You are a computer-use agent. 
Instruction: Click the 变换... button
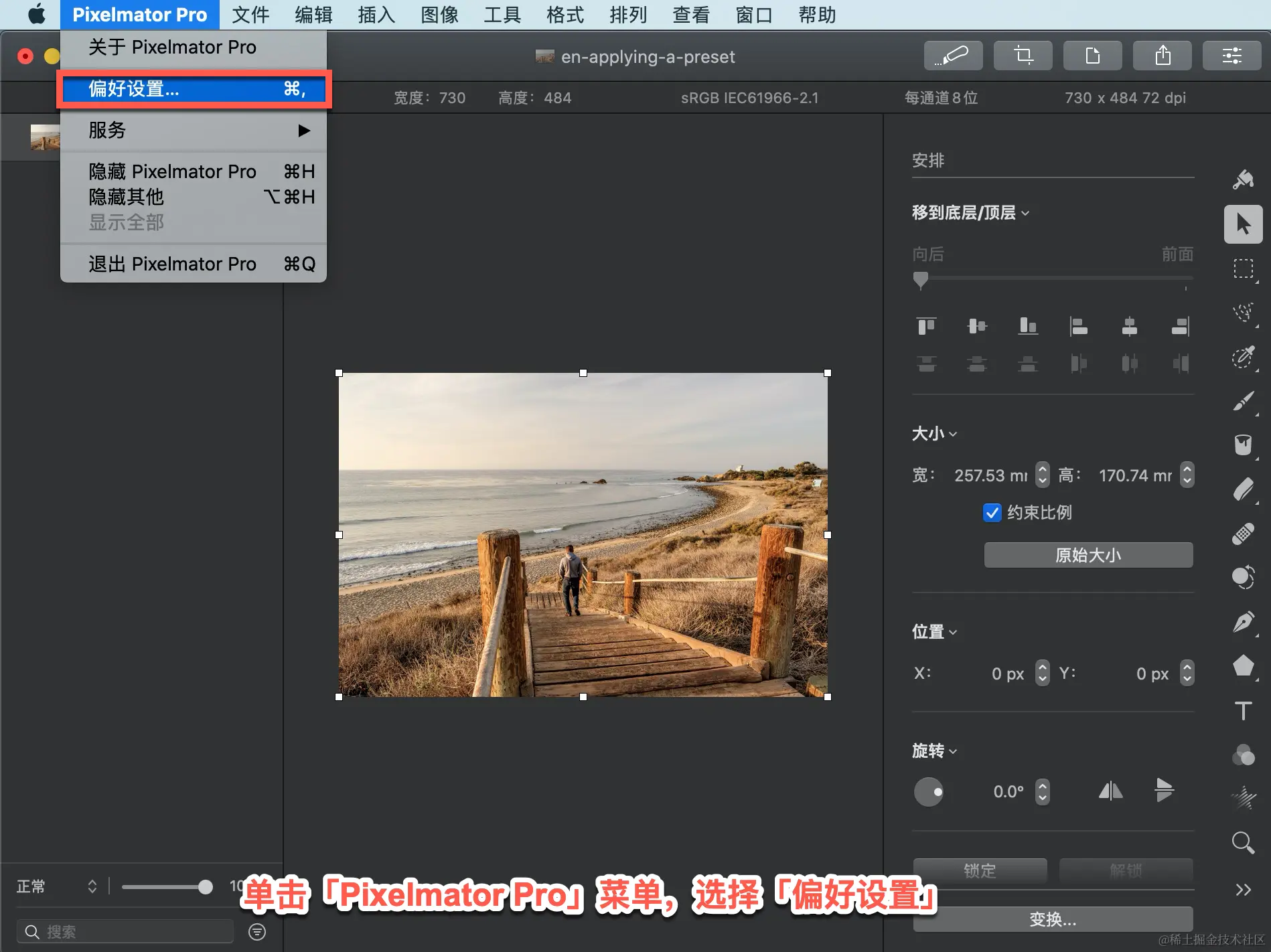(x=1053, y=919)
